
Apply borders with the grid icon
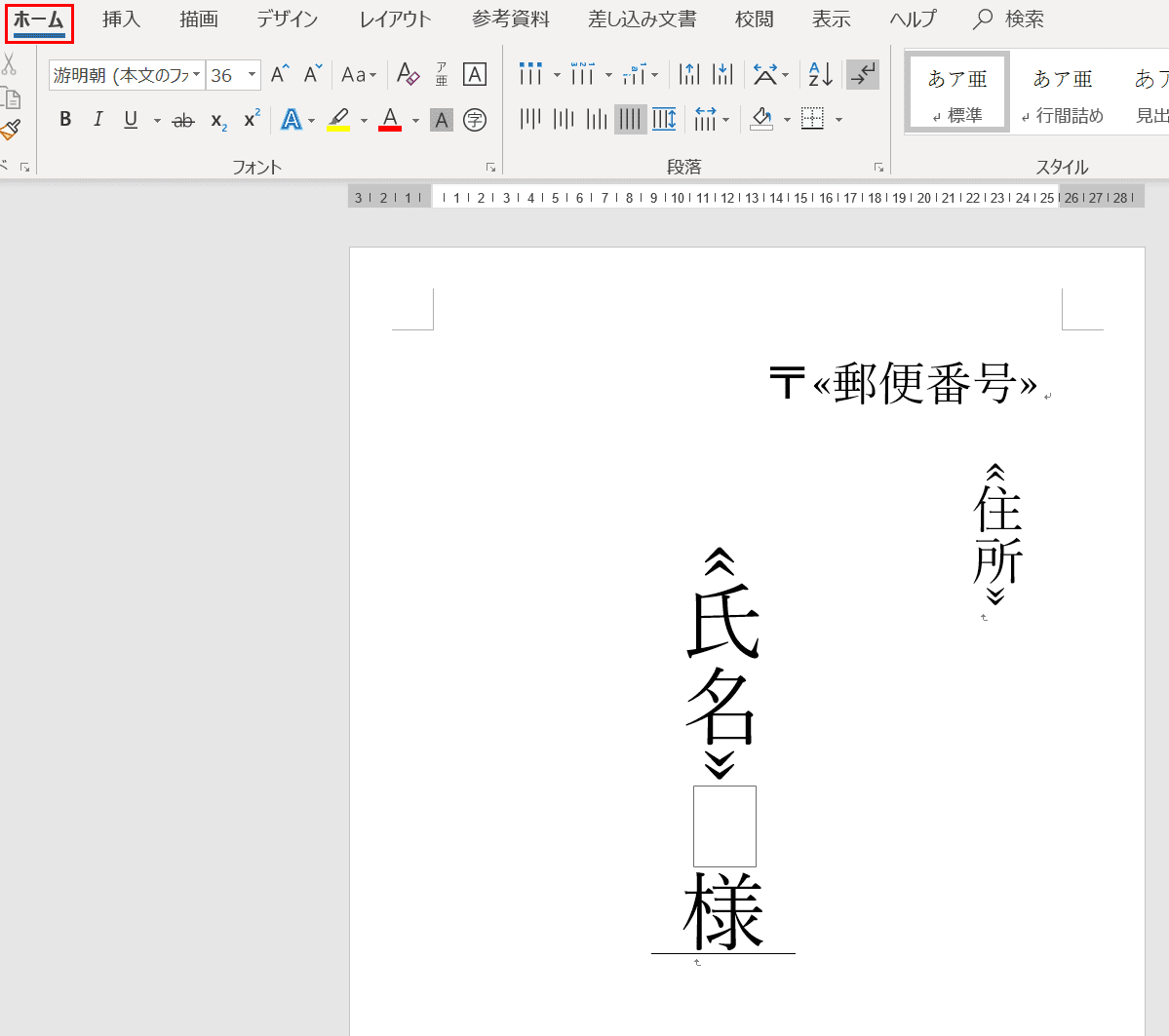click(x=812, y=119)
